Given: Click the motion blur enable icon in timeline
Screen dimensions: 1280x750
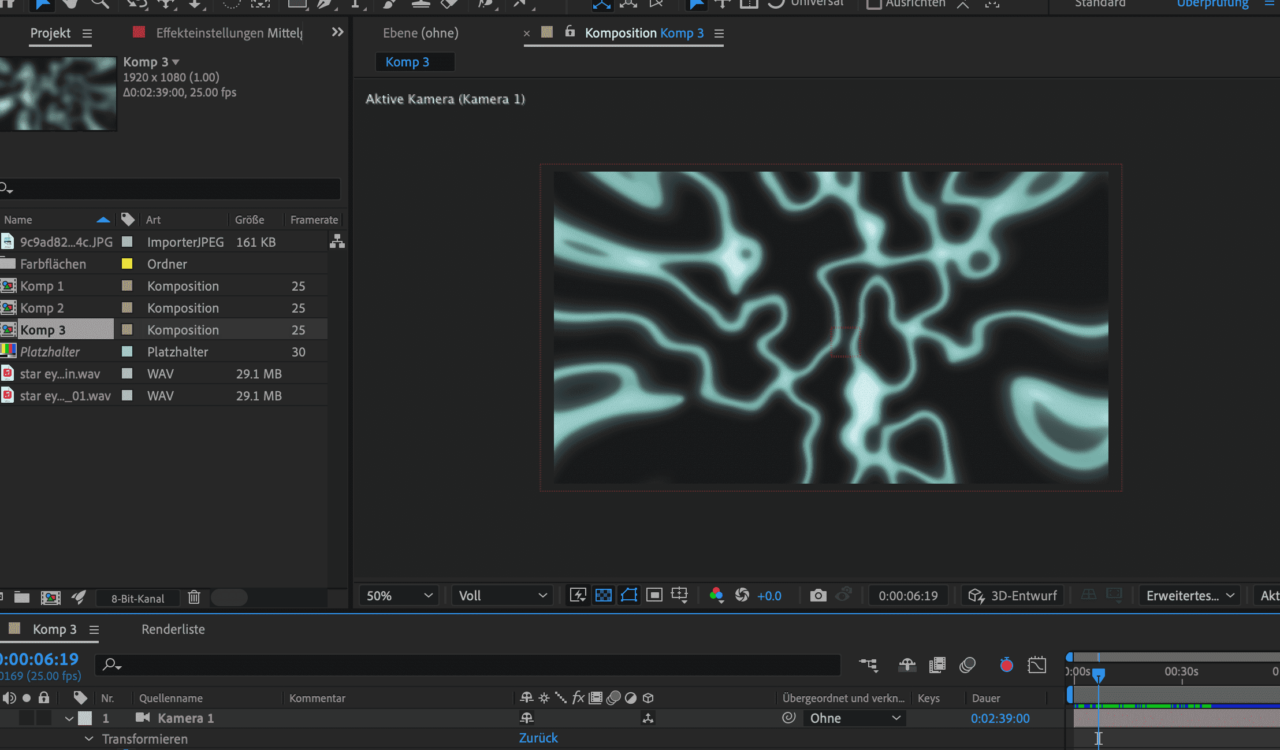Looking at the screenshot, I should (x=967, y=665).
